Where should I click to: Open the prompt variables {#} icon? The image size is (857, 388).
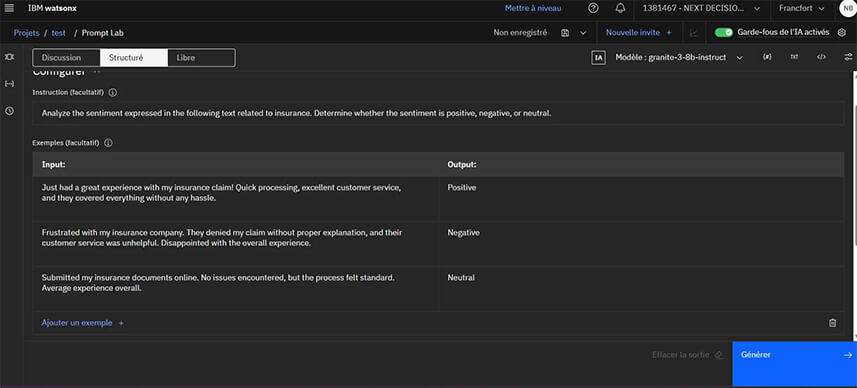[767, 57]
